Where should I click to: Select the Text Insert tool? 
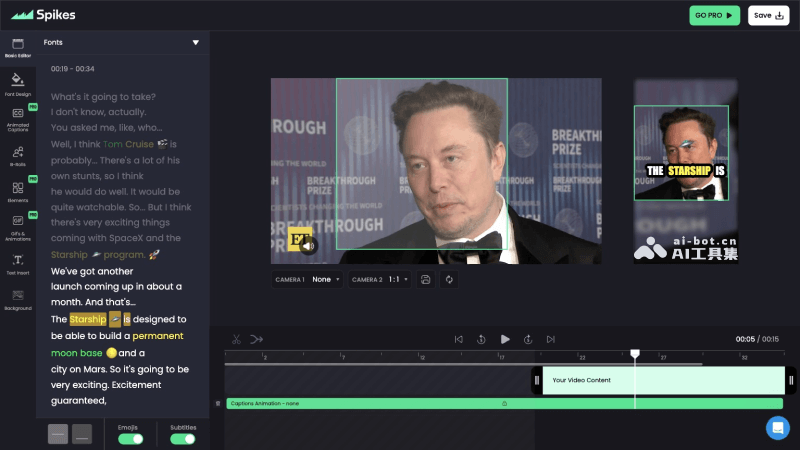17,262
